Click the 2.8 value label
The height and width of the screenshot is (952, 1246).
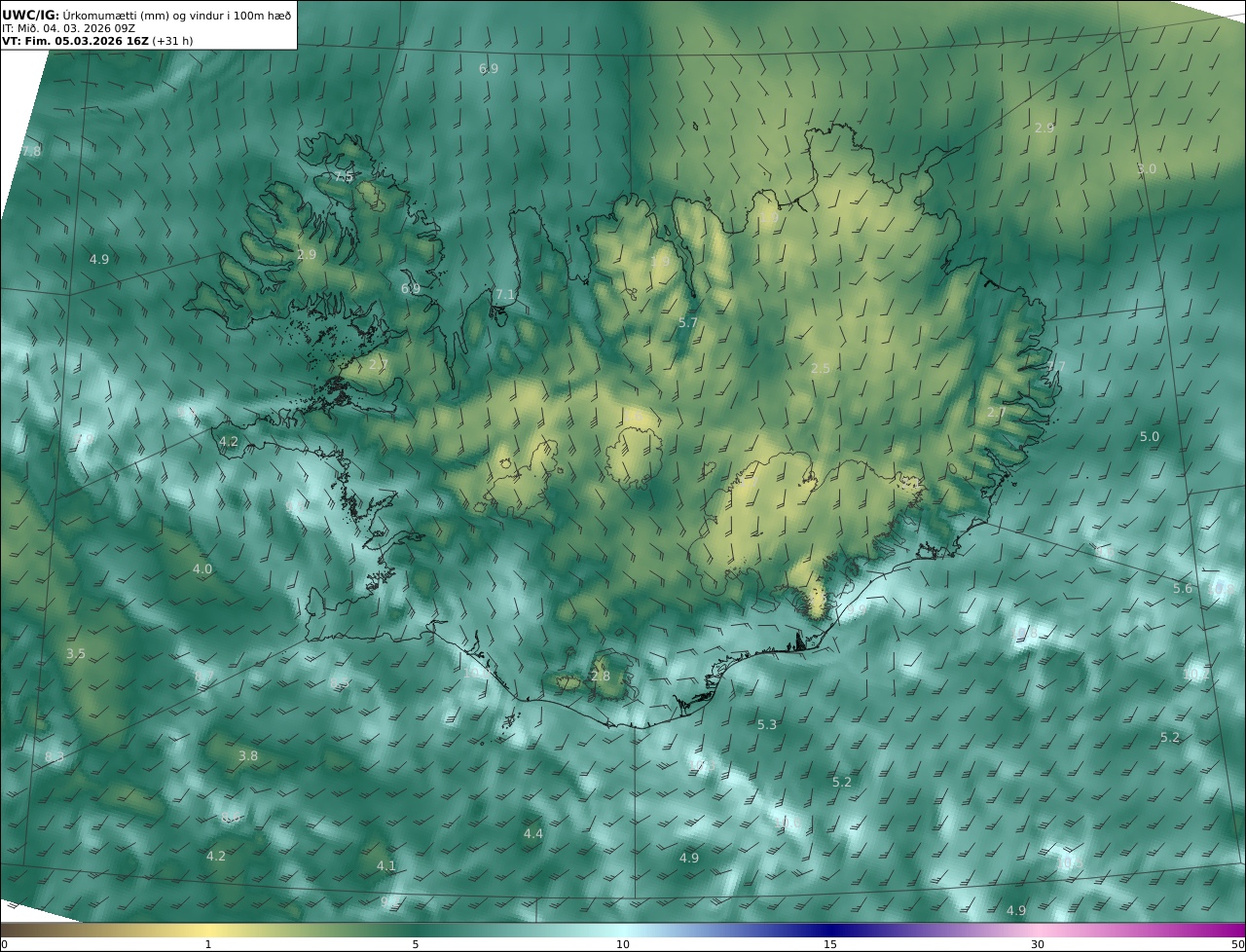(601, 677)
